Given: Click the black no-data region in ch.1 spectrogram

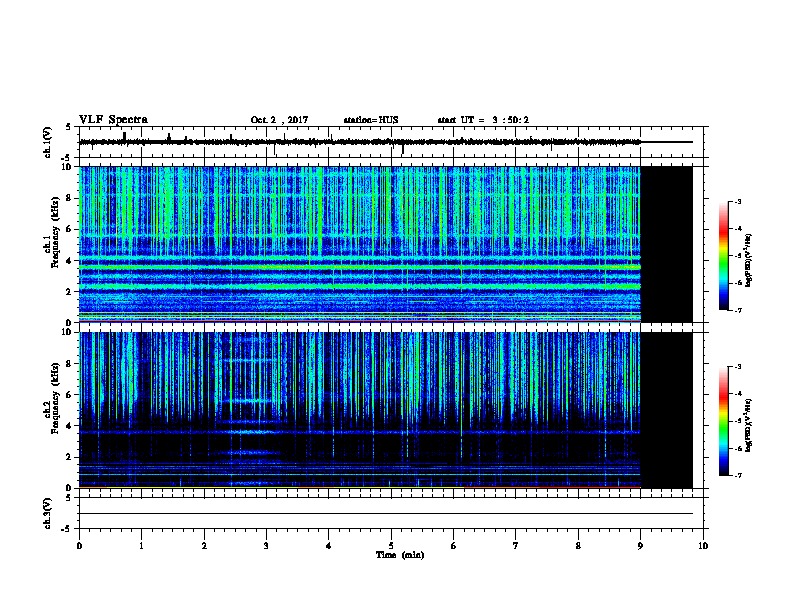Looking at the screenshot, I should 666,244.
